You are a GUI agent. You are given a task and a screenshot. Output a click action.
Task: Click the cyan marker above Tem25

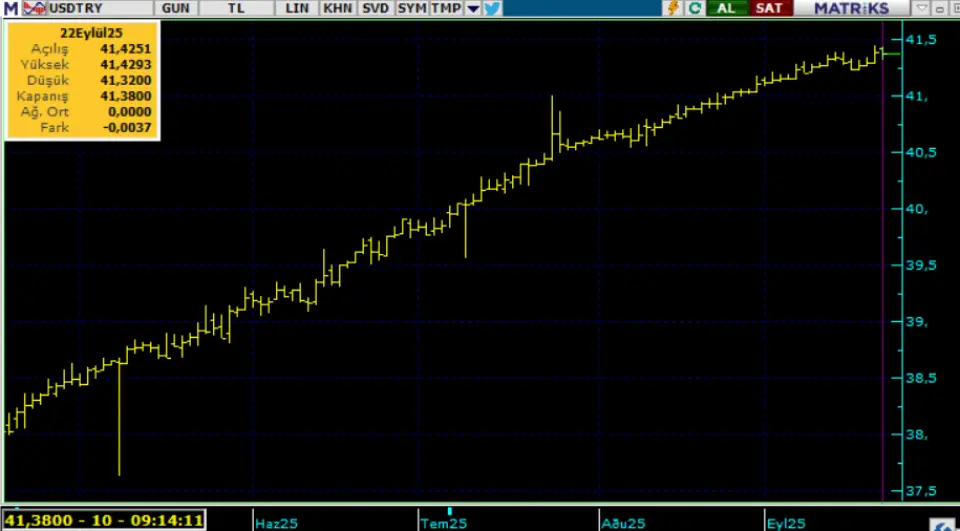[x=449, y=511]
